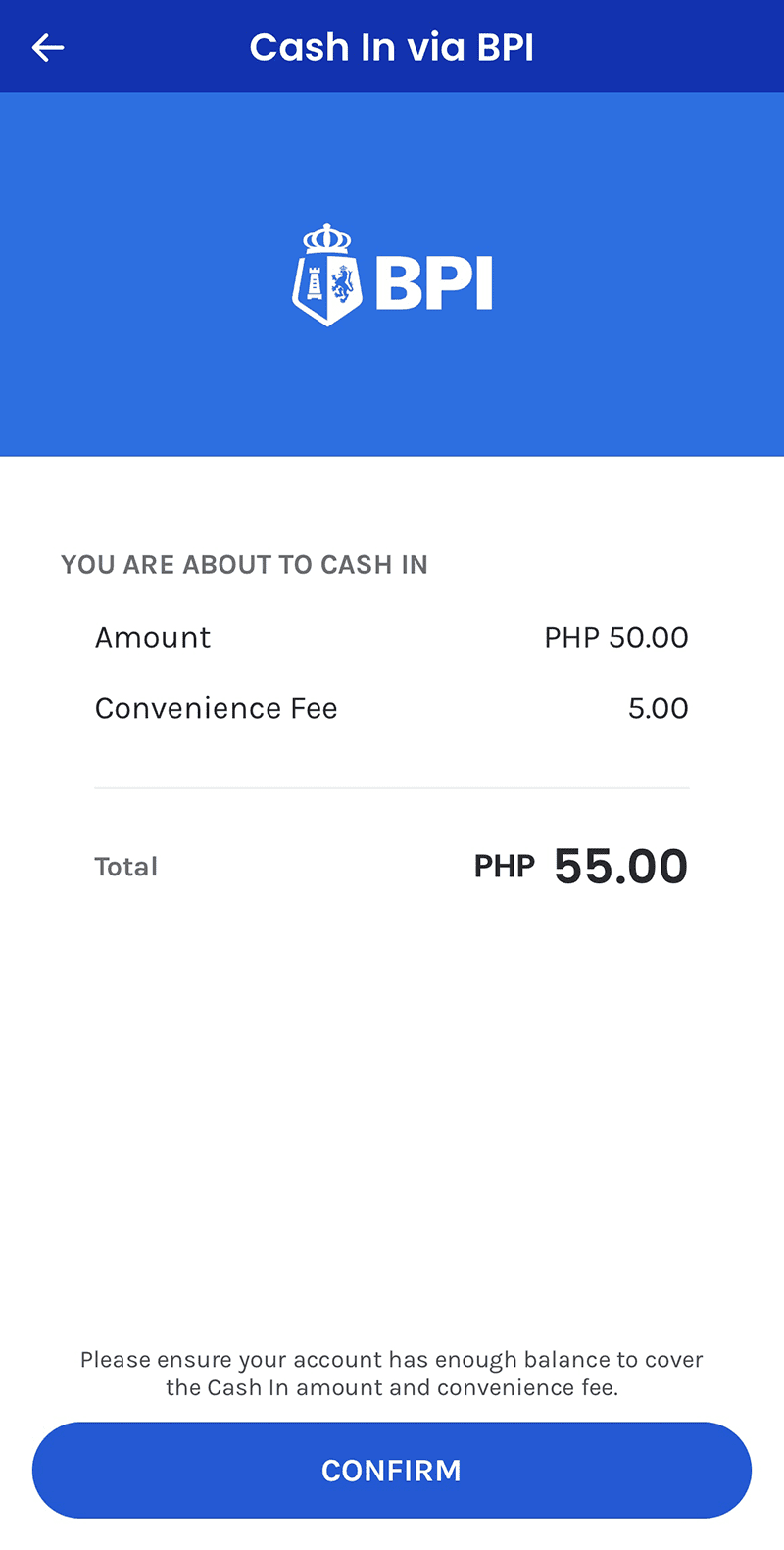Tap the tower emblem in BPI shield
The height and width of the screenshot is (1550, 784).
pyautogui.click(x=314, y=283)
